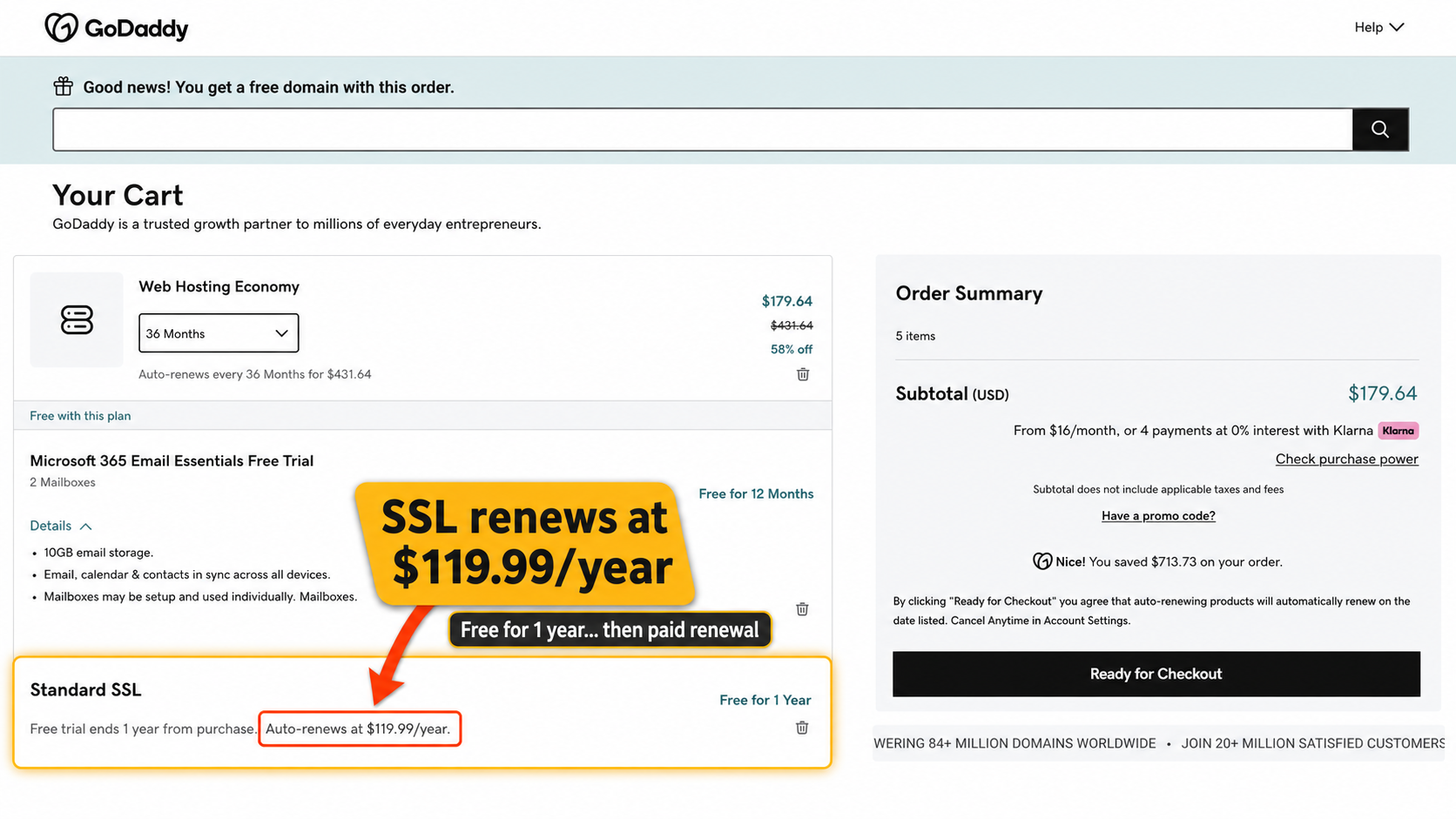The width and height of the screenshot is (1456, 819).
Task: Click the Free with this plan label
Action: 80,416
